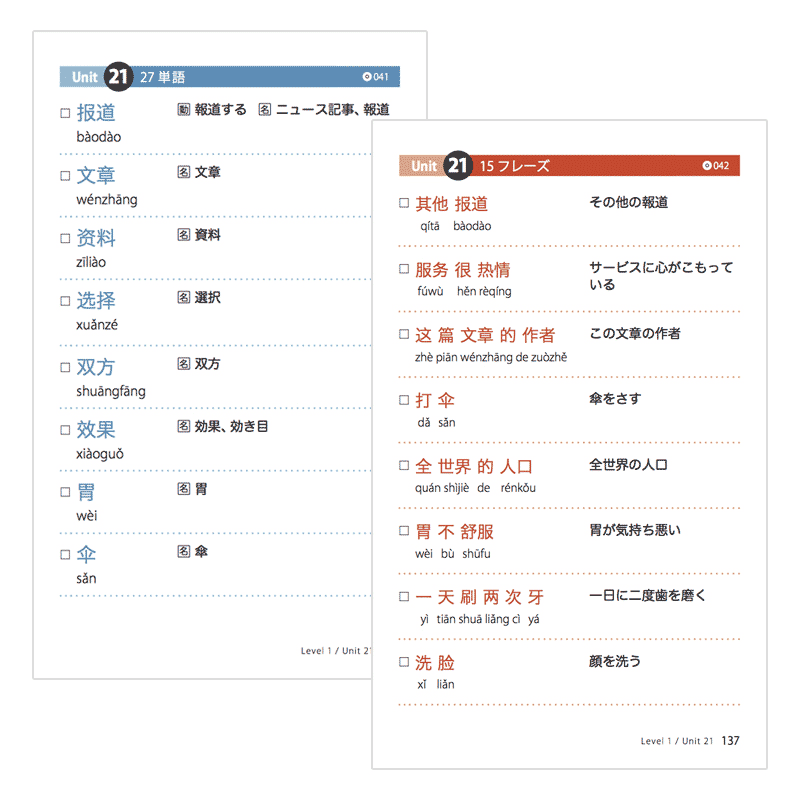This screenshot has height=800, width=800.
Task: Select the header text 27 単語
Action: (x=163, y=77)
